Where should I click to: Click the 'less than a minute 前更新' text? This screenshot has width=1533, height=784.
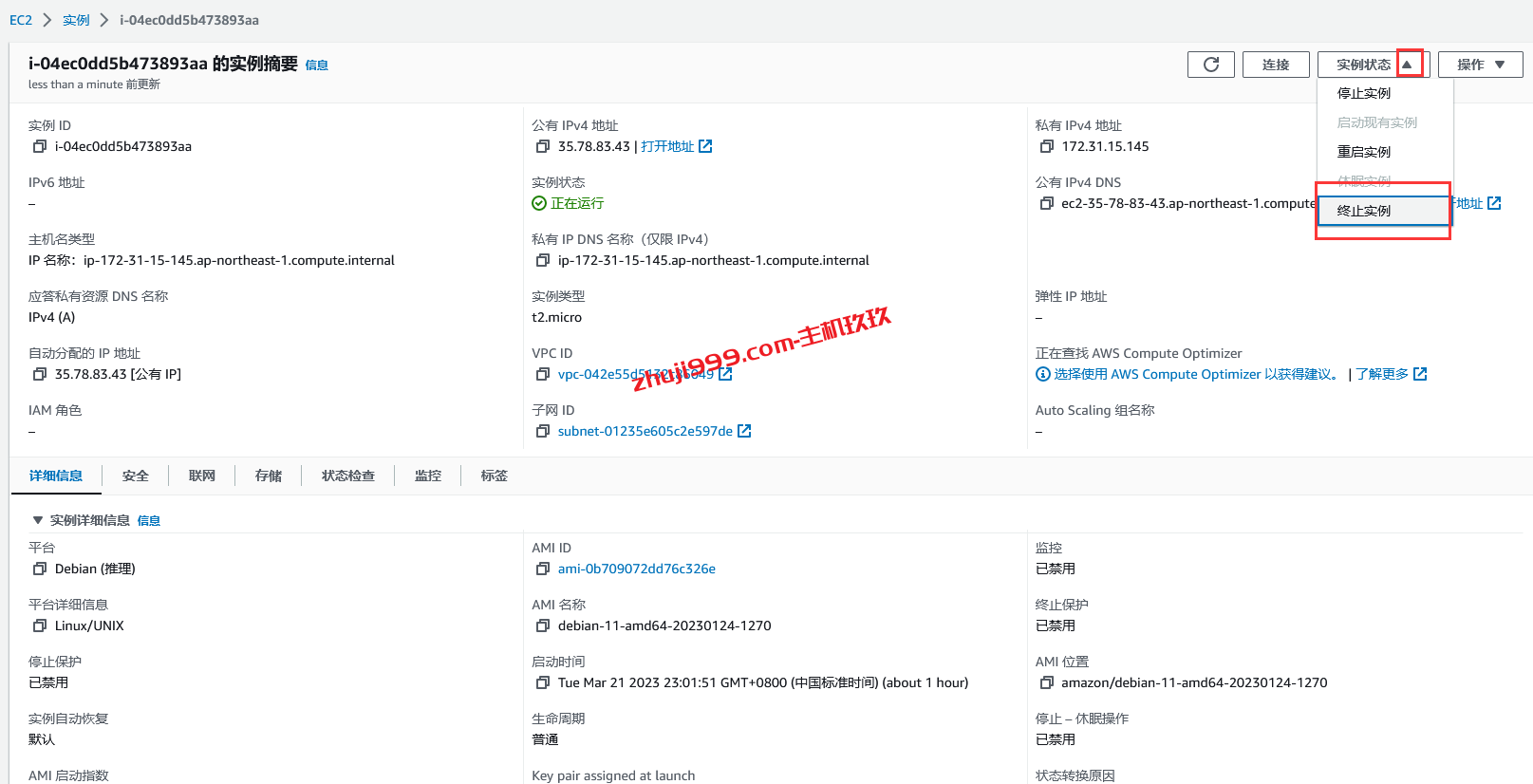pos(94,84)
